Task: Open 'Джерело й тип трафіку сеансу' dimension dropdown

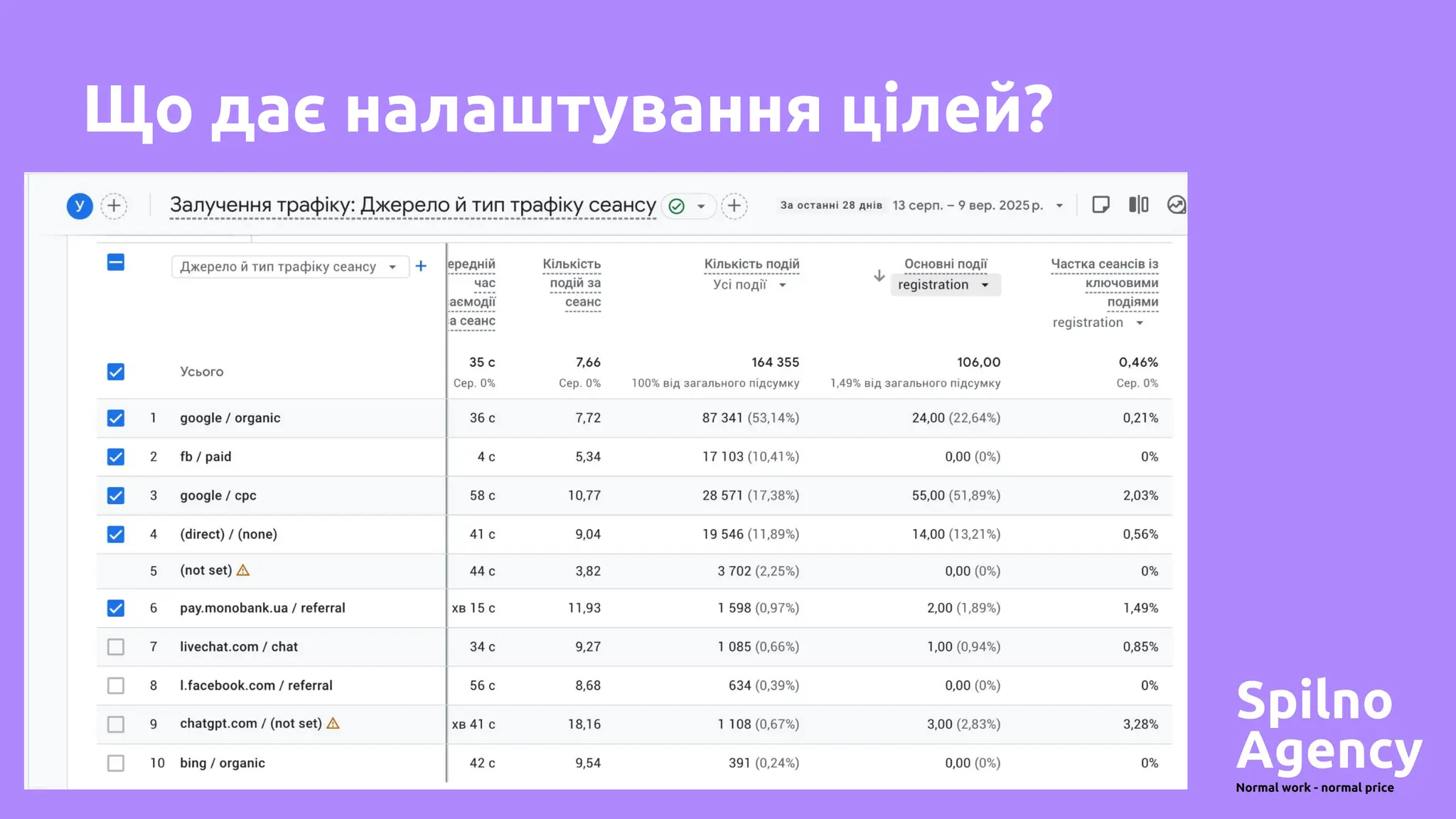Action: pos(290,267)
